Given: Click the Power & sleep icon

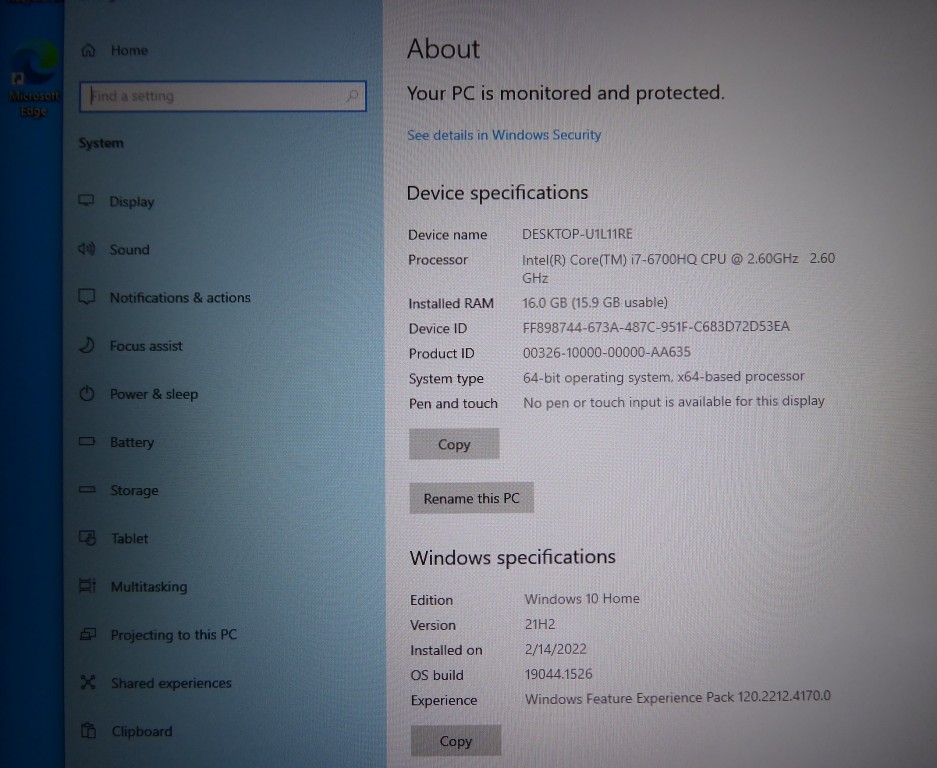Looking at the screenshot, I should tap(87, 393).
